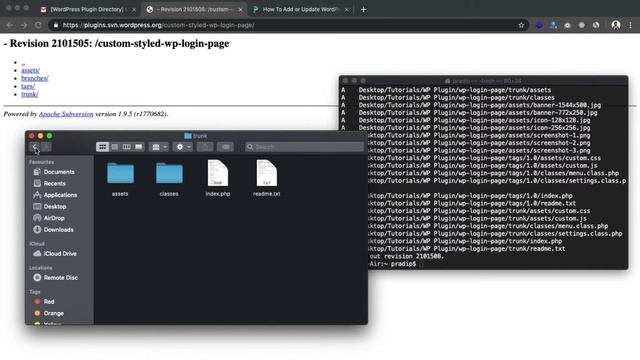The width and height of the screenshot is (640, 360).
Task: Click the Finder window title 'trunk'
Action: 196,136
